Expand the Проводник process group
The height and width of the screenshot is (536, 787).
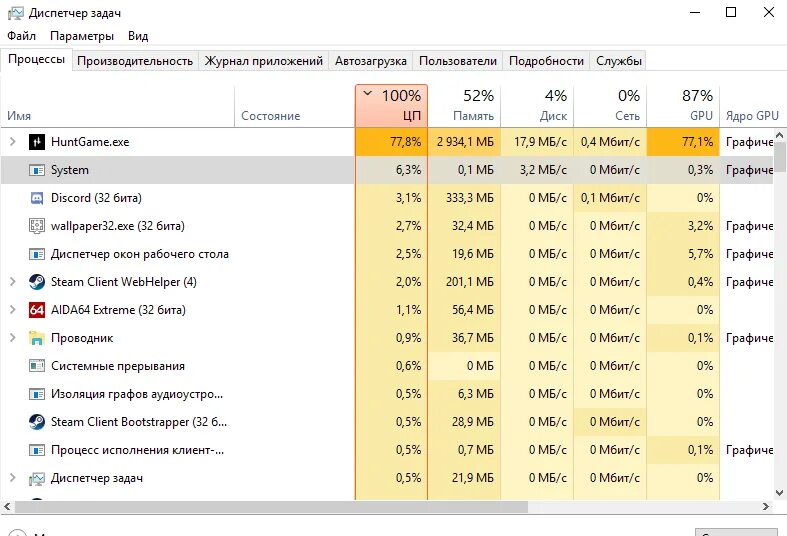13,338
